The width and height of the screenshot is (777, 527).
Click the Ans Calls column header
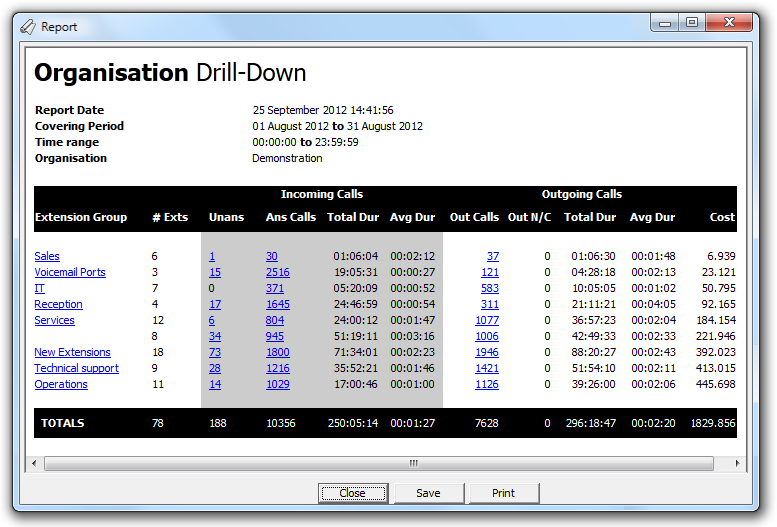(291, 217)
